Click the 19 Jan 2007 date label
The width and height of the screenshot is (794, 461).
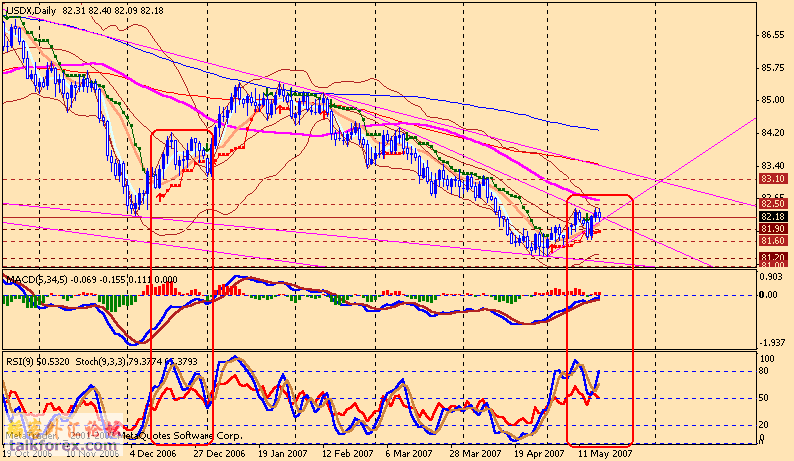coord(283,453)
